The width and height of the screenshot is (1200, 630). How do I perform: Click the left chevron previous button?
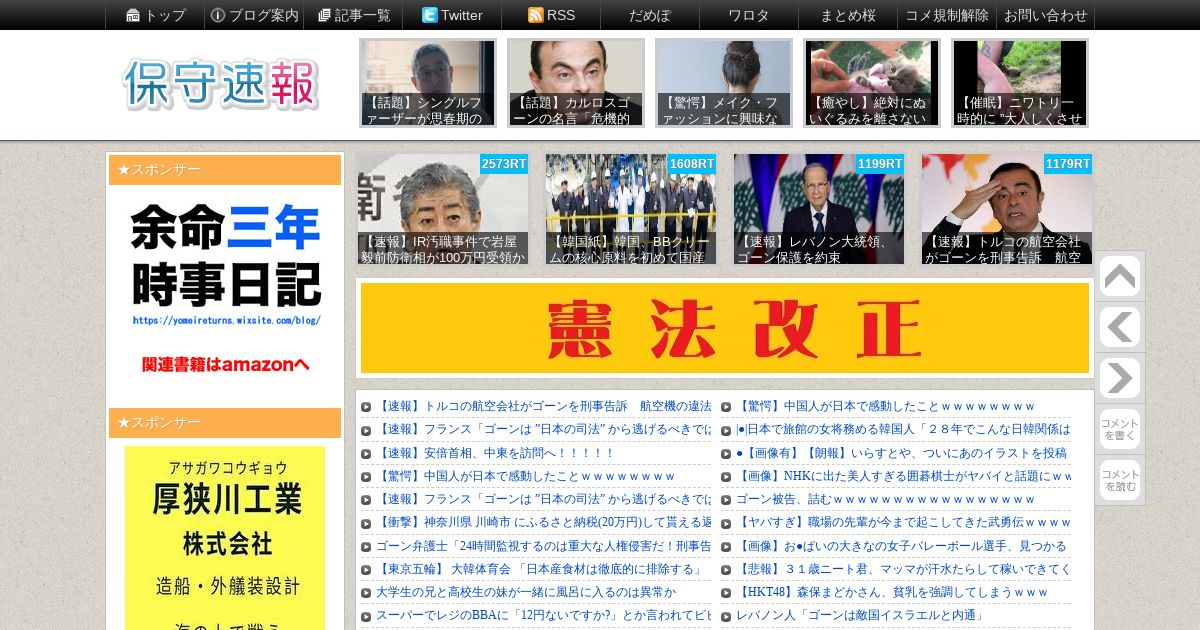[x=1119, y=328]
